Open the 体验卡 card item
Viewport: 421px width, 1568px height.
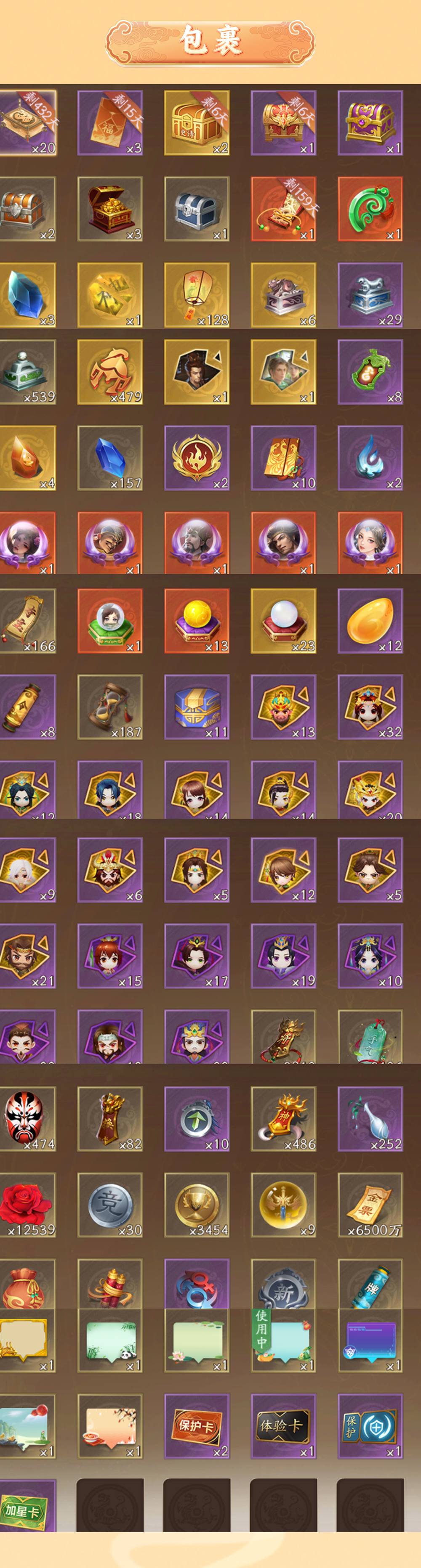tap(283, 1426)
